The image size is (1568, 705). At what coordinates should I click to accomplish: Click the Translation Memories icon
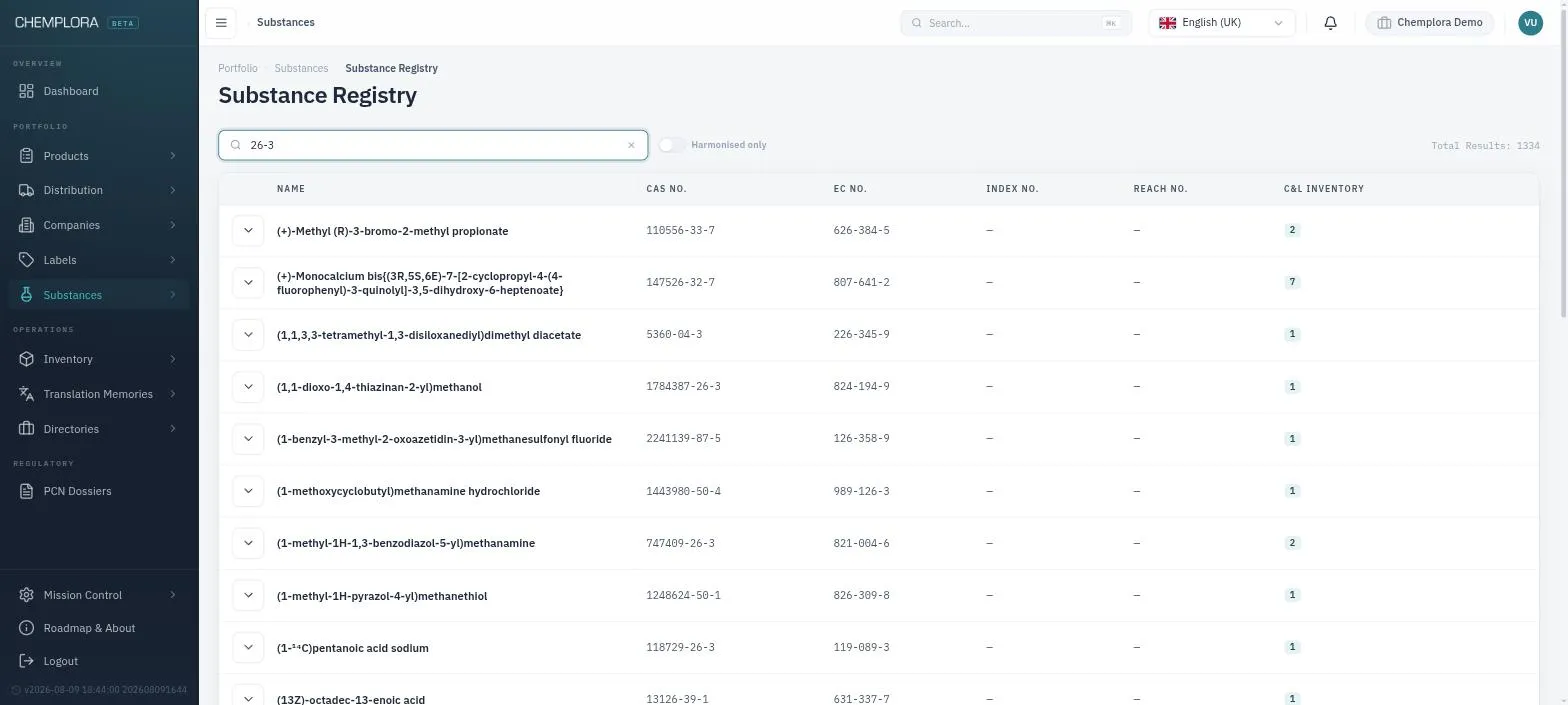(x=26, y=394)
